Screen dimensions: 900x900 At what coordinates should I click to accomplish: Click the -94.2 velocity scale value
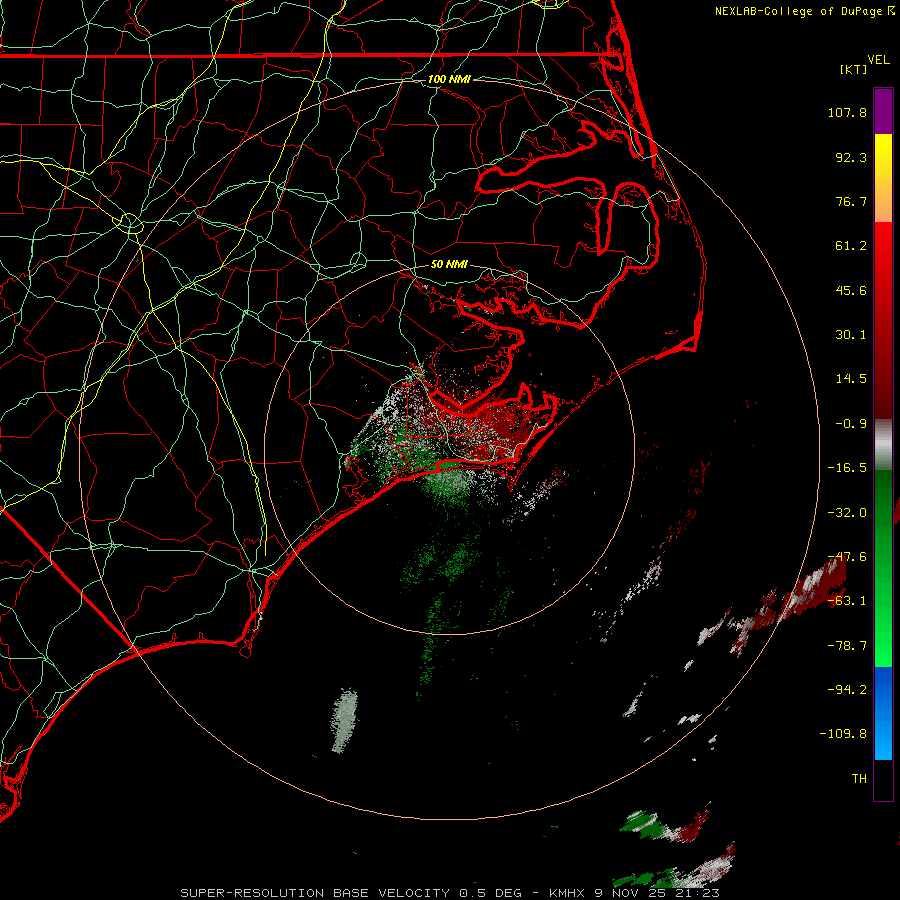(x=847, y=689)
